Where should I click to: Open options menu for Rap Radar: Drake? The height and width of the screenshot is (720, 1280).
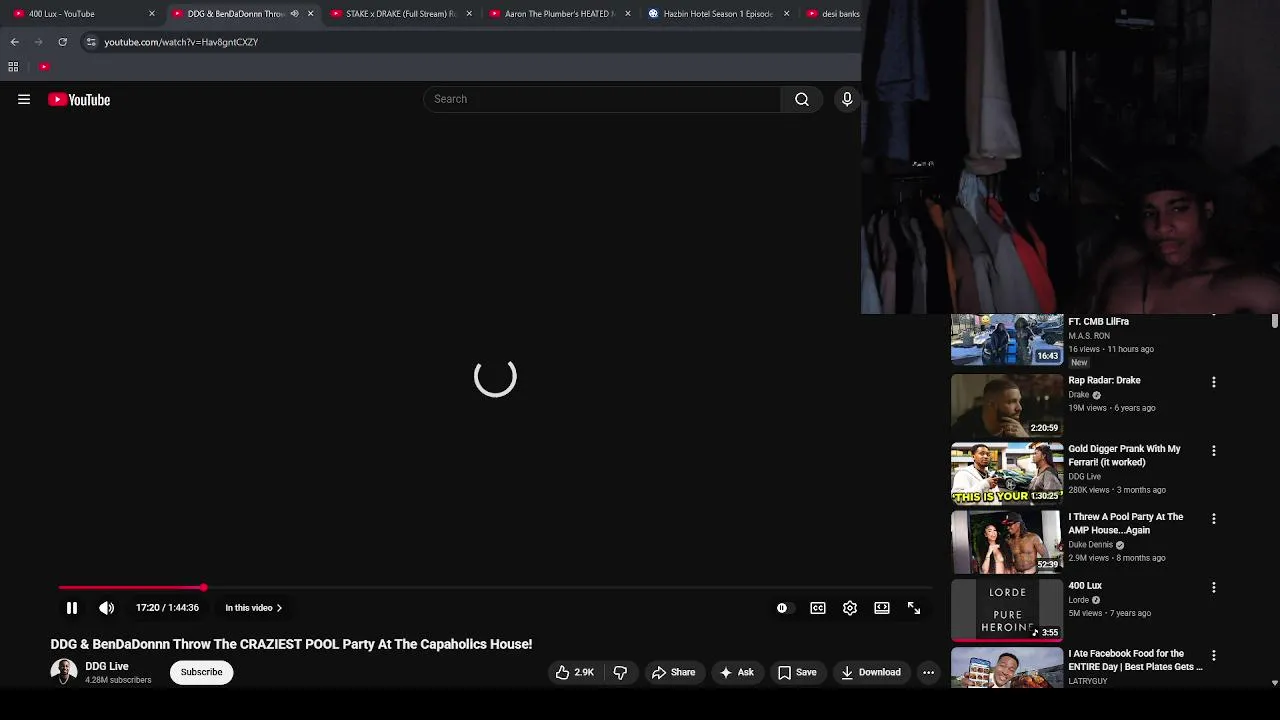[x=1214, y=382]
